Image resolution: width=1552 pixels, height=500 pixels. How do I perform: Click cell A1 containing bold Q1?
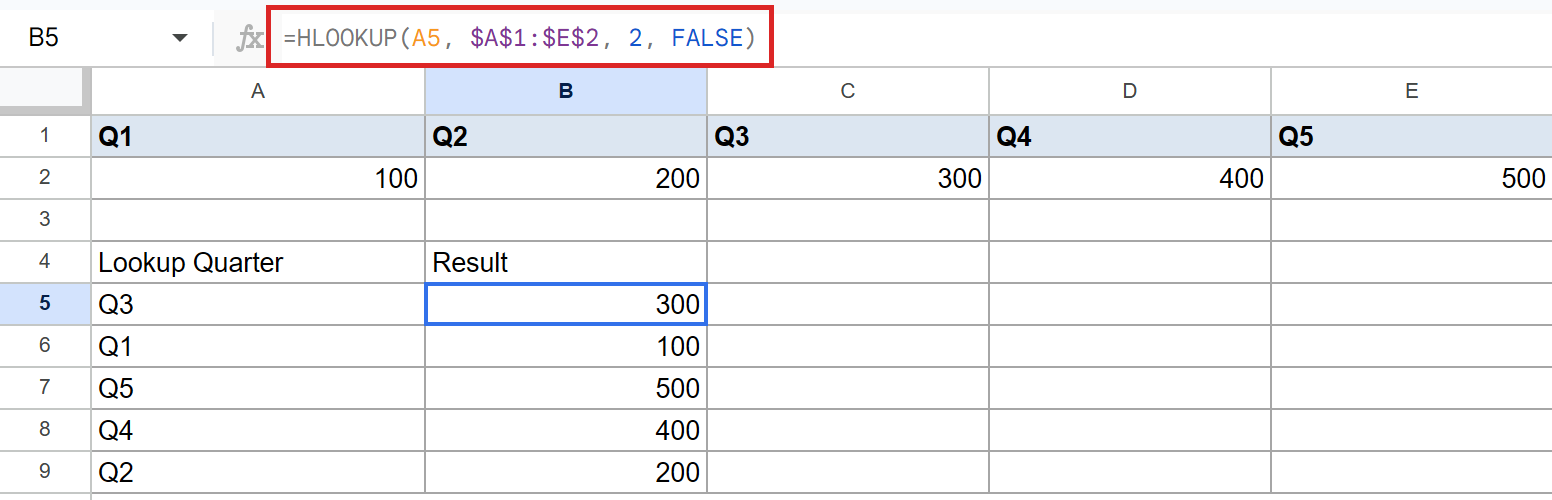(x=258, y=136)
